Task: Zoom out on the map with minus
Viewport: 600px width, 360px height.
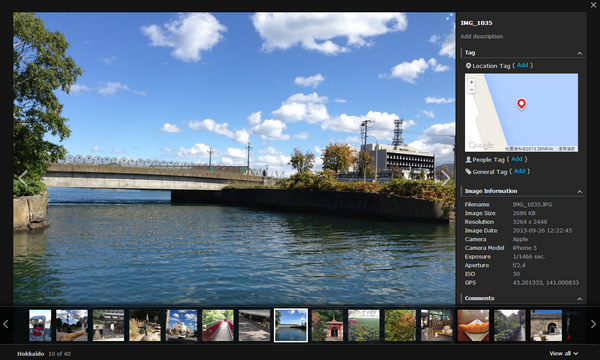Action: click(471, 90)
